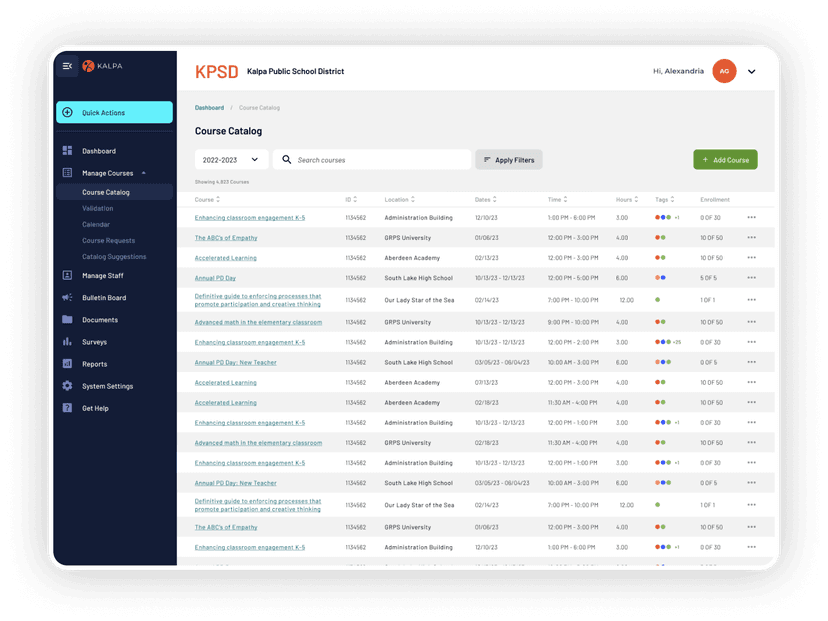Screen dimensions: 828x621
Task: Toggle sorting on the Hours column
Action: pos(637,199)
